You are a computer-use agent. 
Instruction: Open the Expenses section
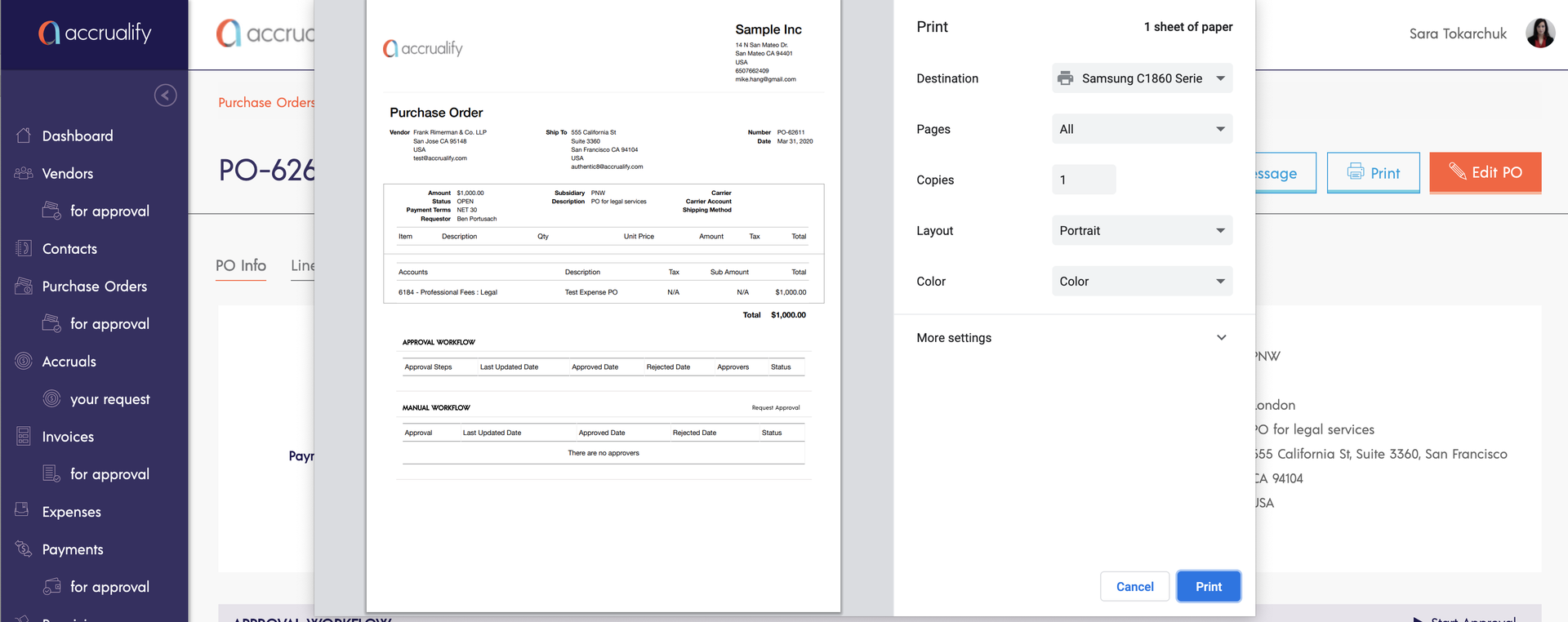tap(72, 512)
